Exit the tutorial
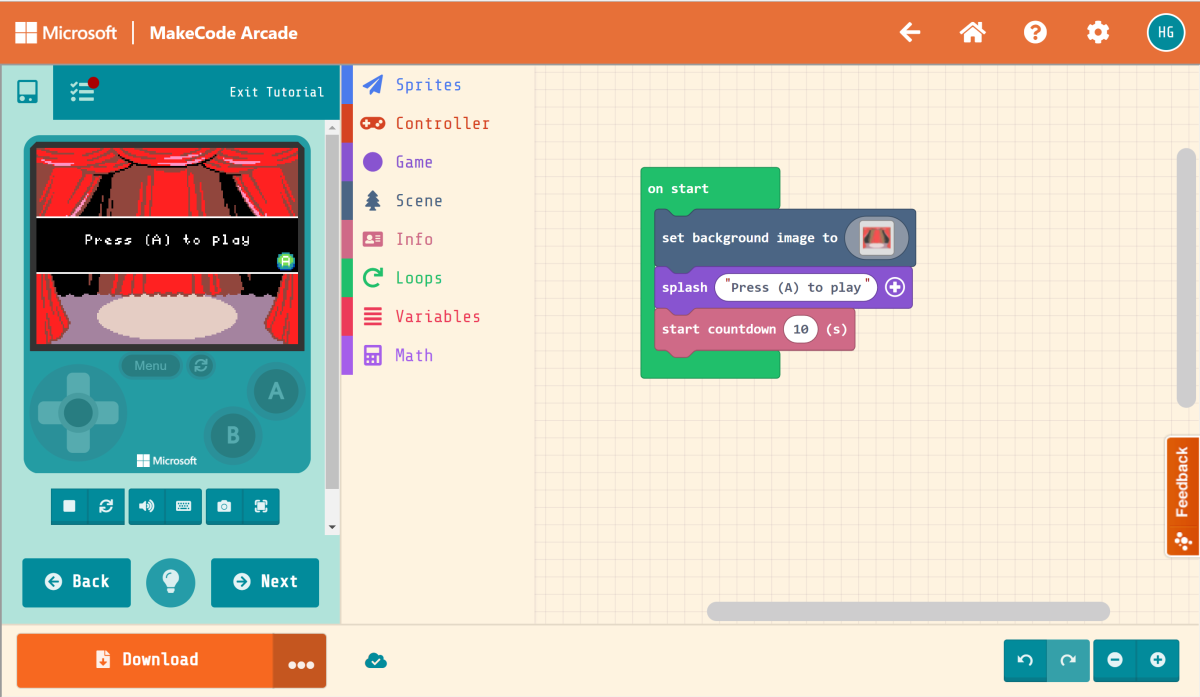The height and width of the screenshot is (697, 1200). [x=276, y=92]
